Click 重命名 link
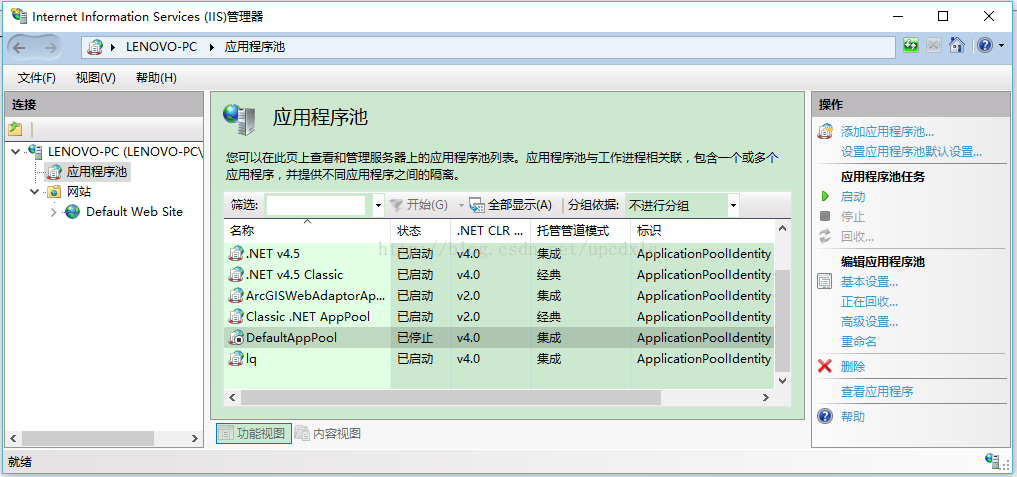1017x477 pixels. pos(859,341)
